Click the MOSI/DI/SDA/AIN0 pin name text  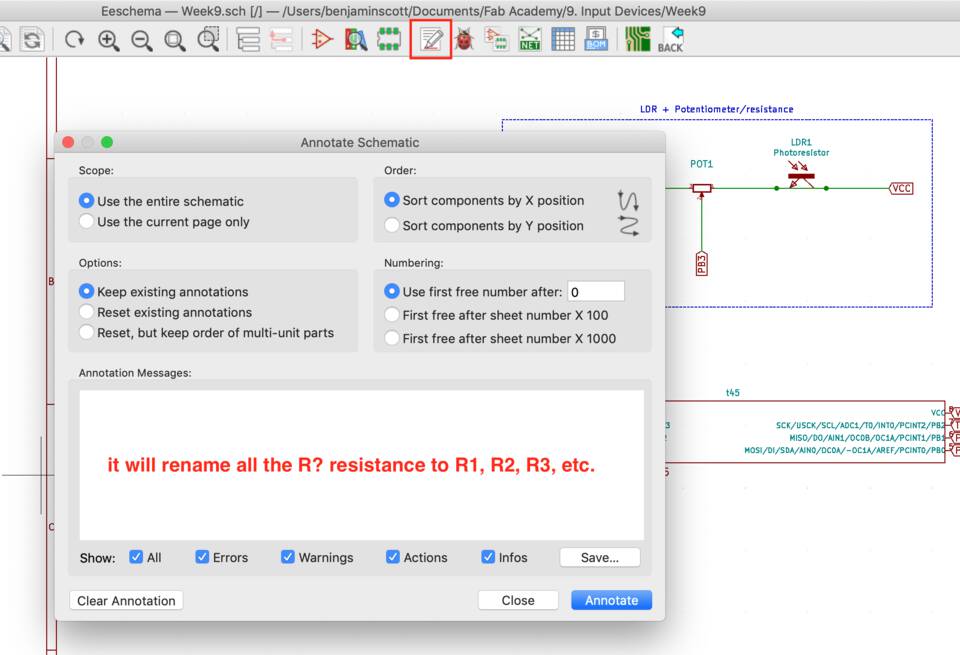[845, 450]
